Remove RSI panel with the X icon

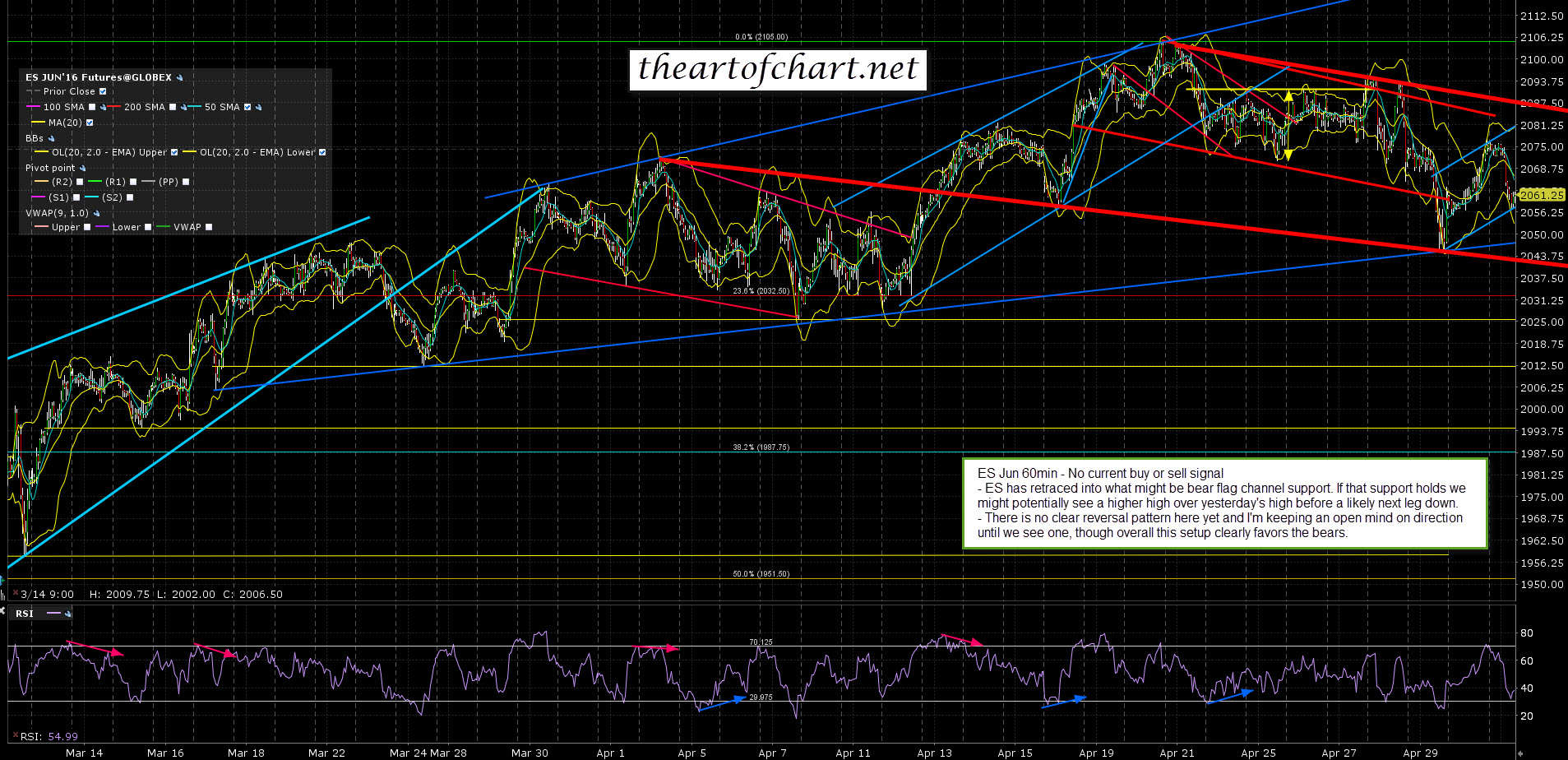pos(14,736)
